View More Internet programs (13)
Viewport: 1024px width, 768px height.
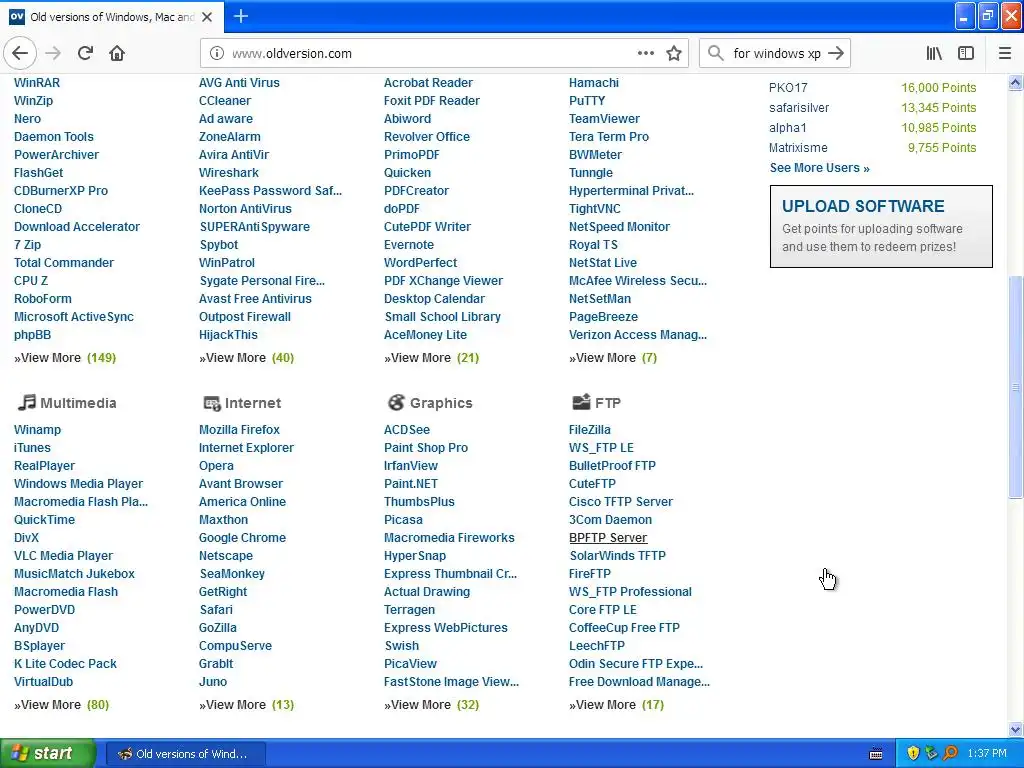pos(246,705)
